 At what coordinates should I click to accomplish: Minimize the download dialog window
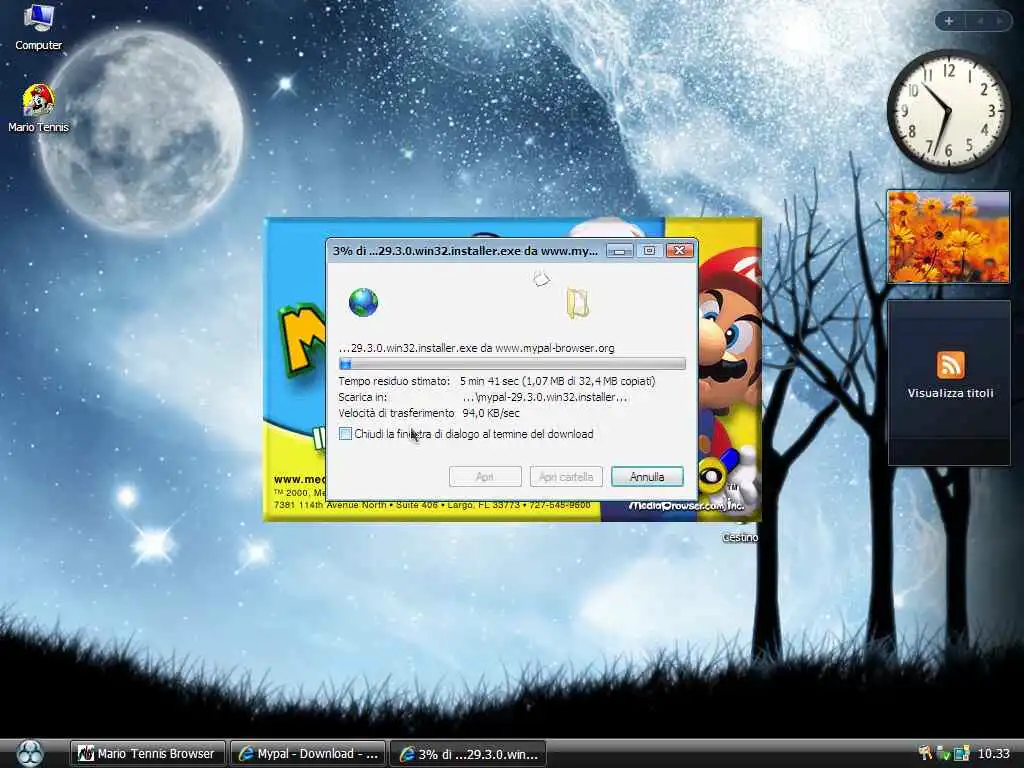(x=619, y=251)
